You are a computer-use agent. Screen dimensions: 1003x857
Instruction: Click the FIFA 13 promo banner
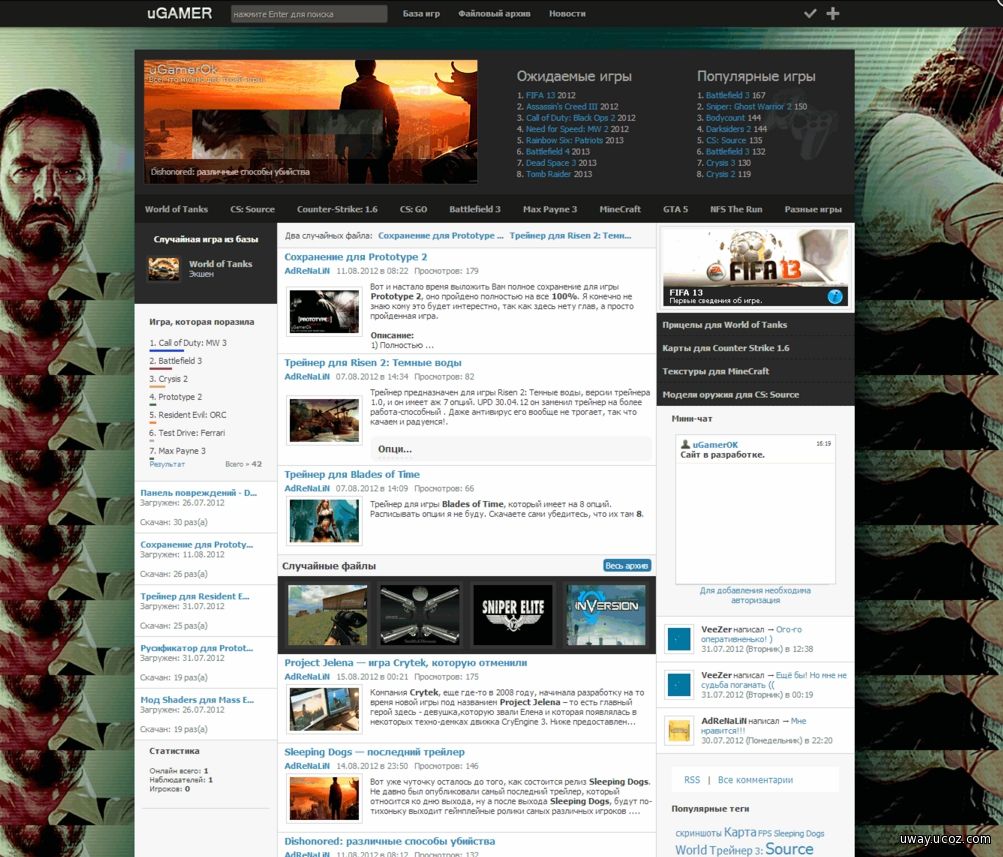click(755, 268)
